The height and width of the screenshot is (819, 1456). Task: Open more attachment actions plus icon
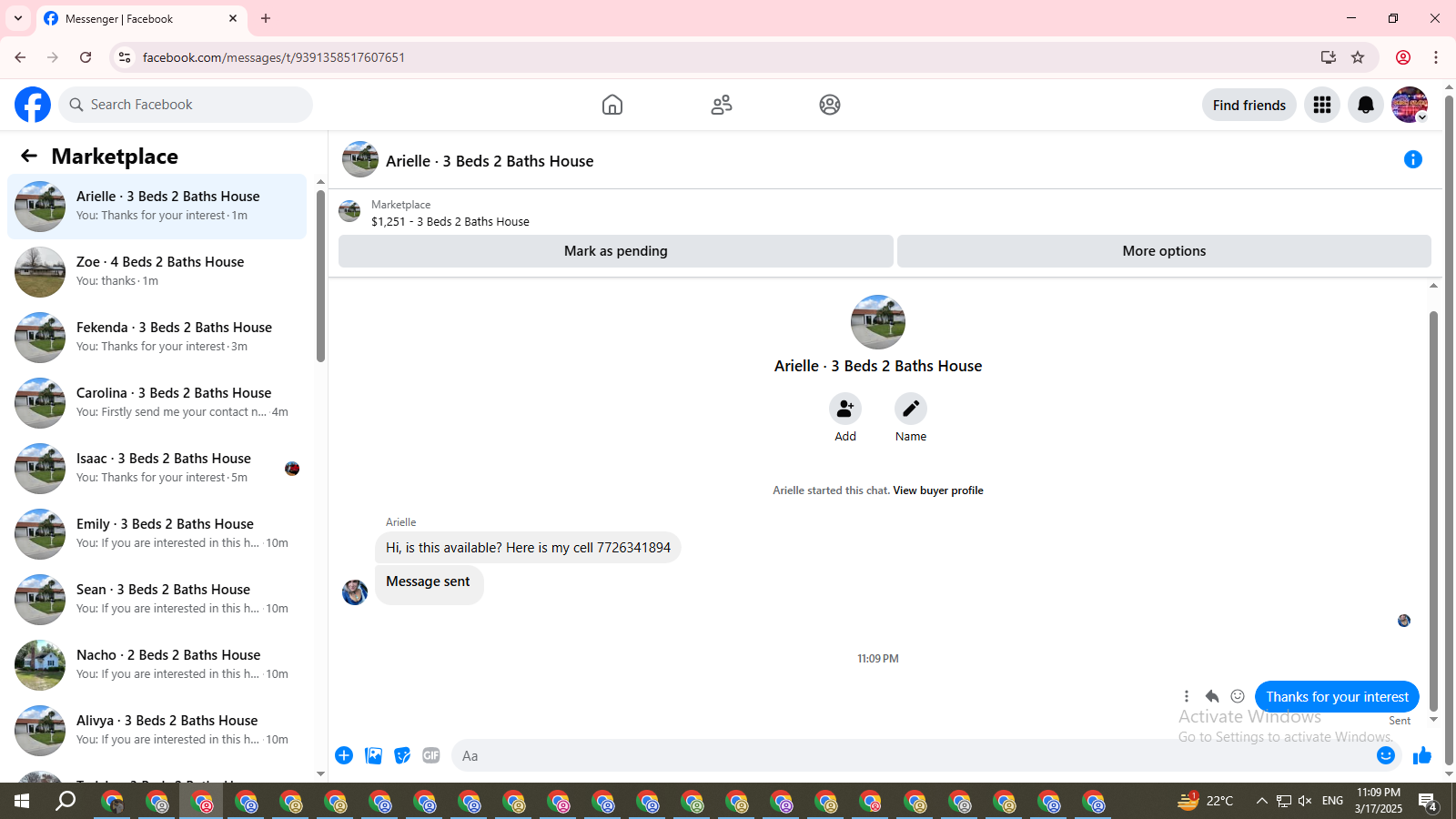(x=344, y=755)
